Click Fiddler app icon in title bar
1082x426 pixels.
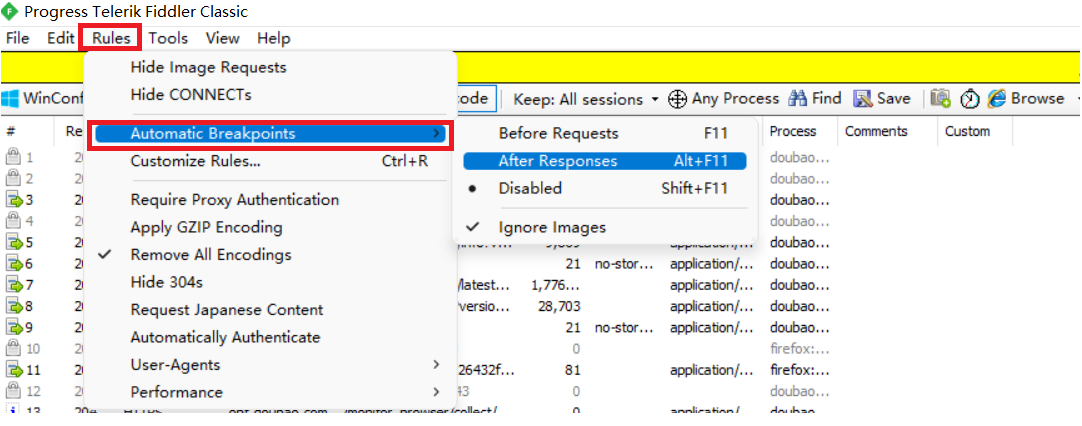click(10, 11)
